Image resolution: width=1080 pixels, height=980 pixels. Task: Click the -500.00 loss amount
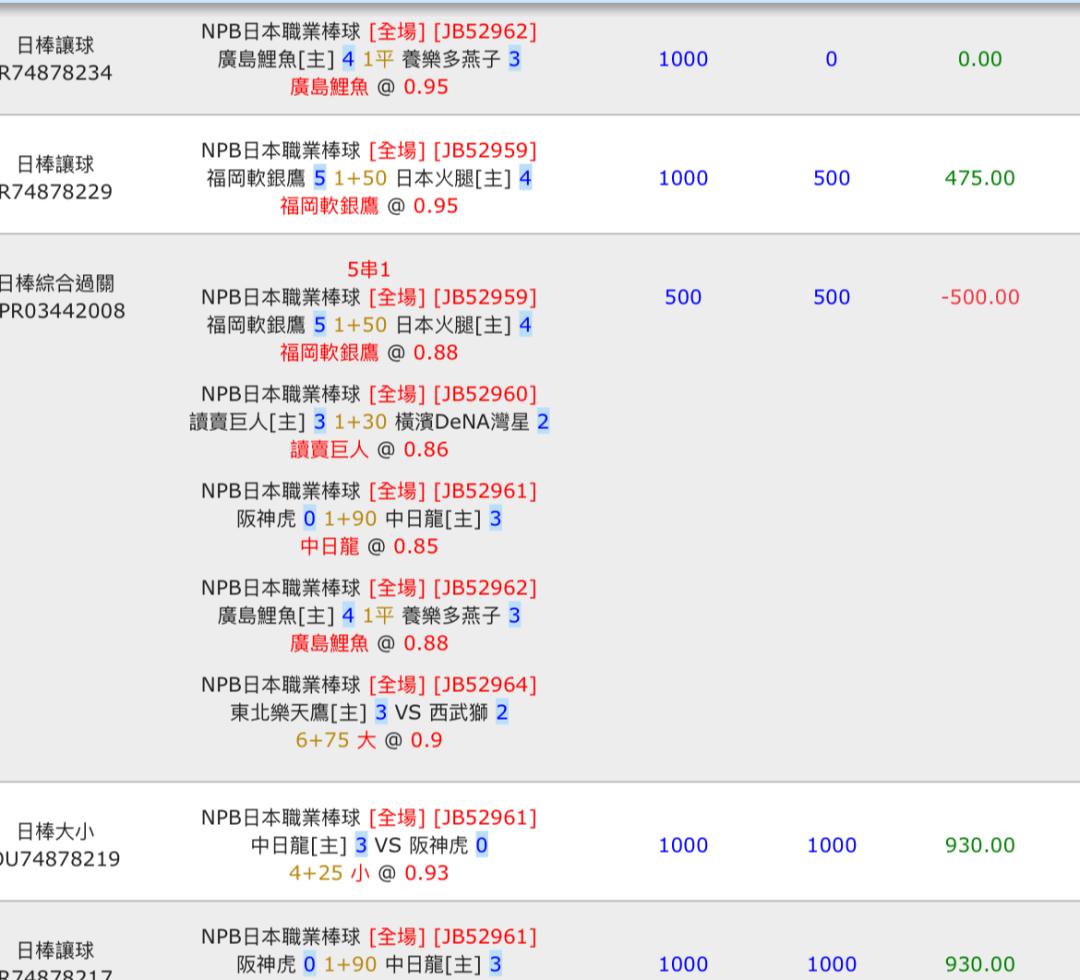click(x=979, y=298)
